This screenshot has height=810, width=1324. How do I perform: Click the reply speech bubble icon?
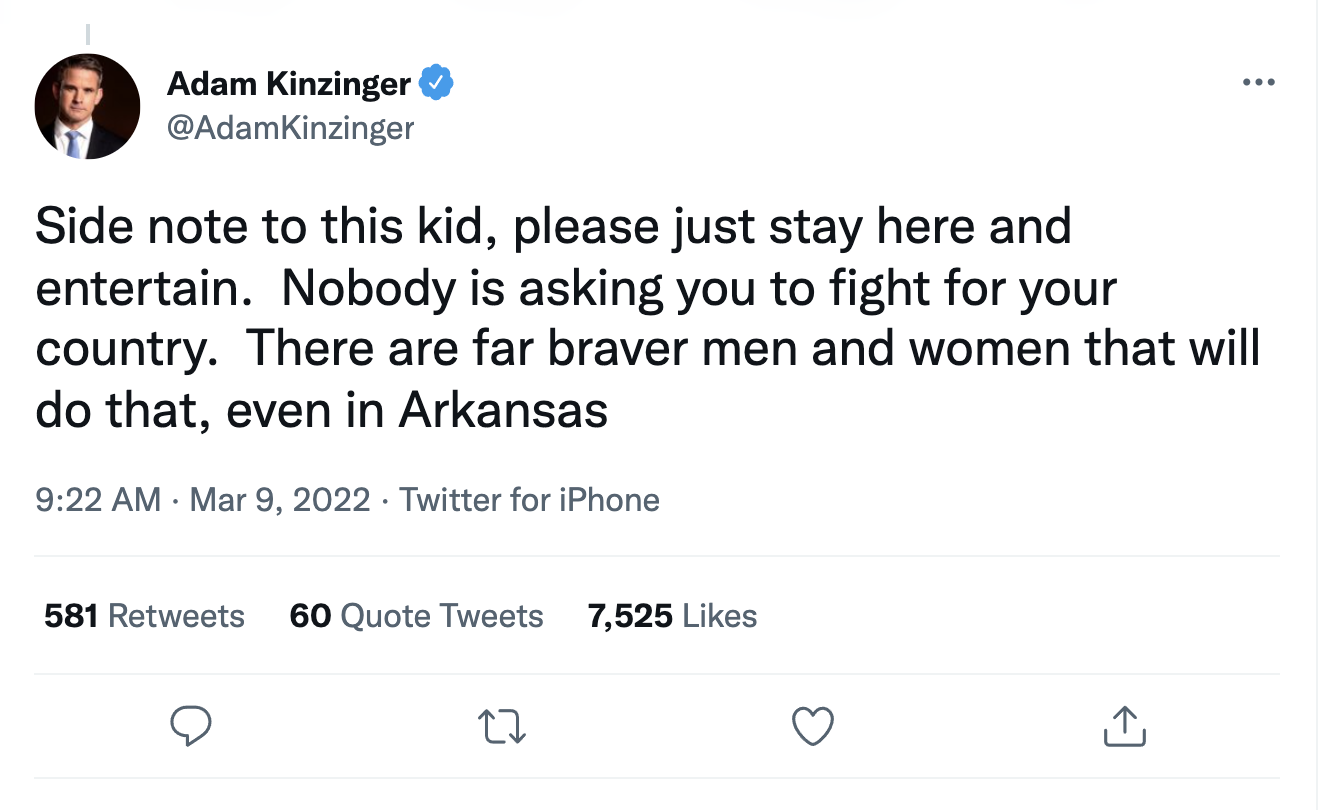[x=188, y=726]
